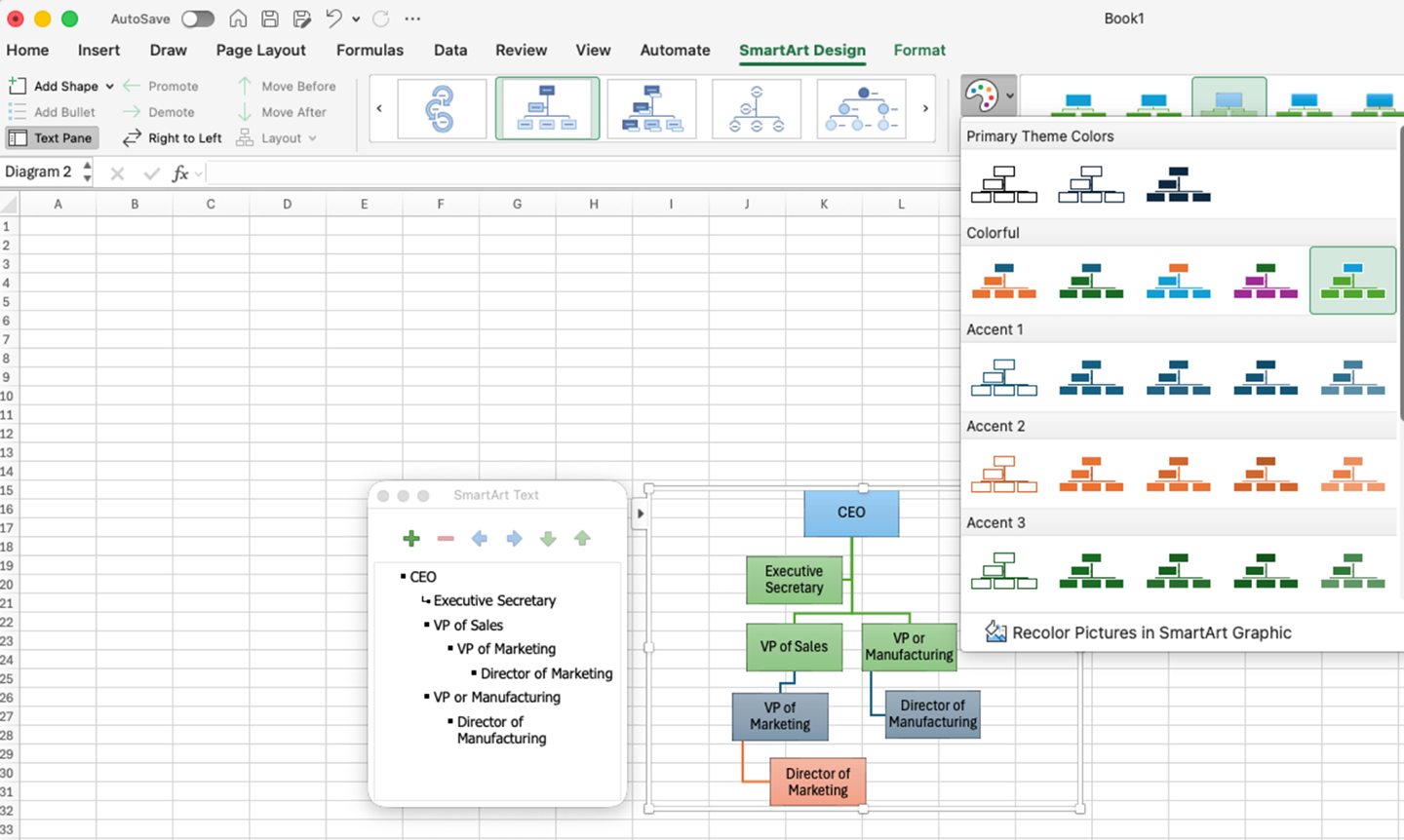Switch to the Home tab

tap(27, 50)
